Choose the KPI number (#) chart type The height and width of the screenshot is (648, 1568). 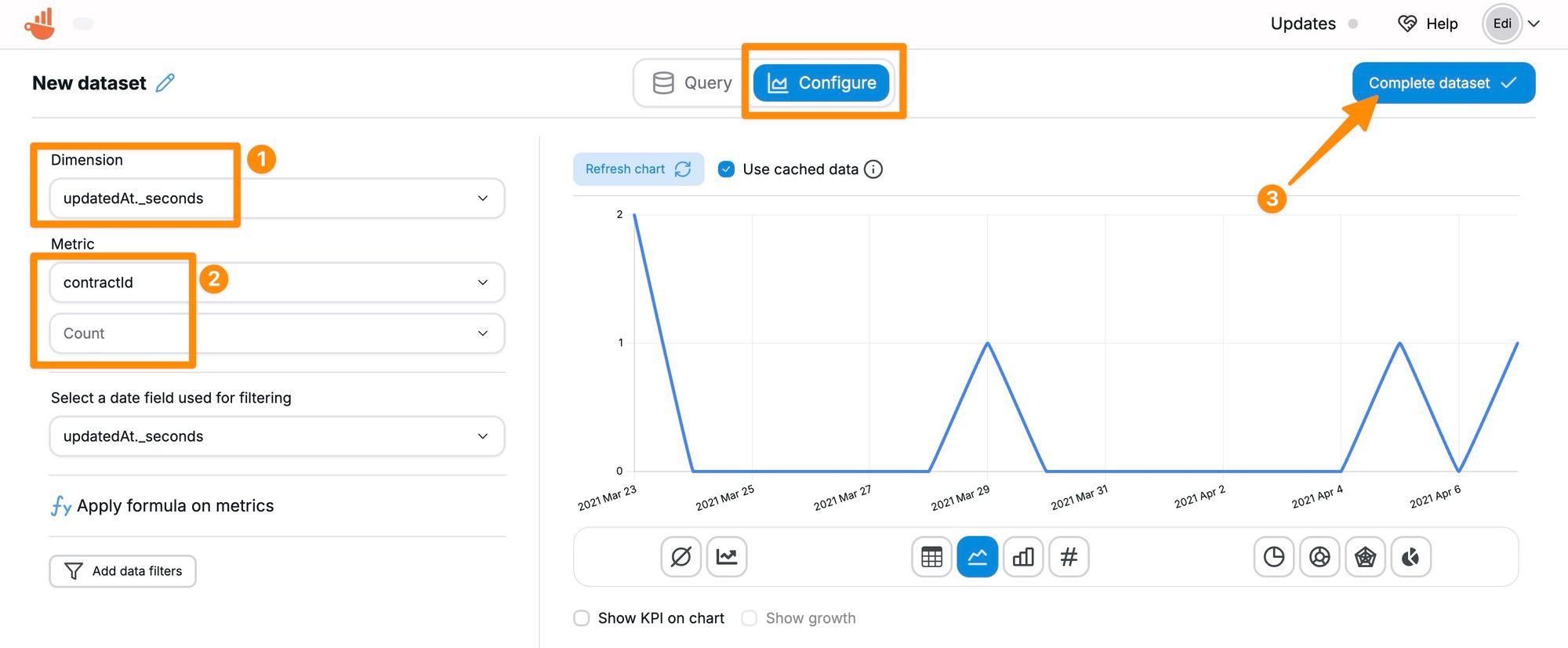coord(1069,557)
